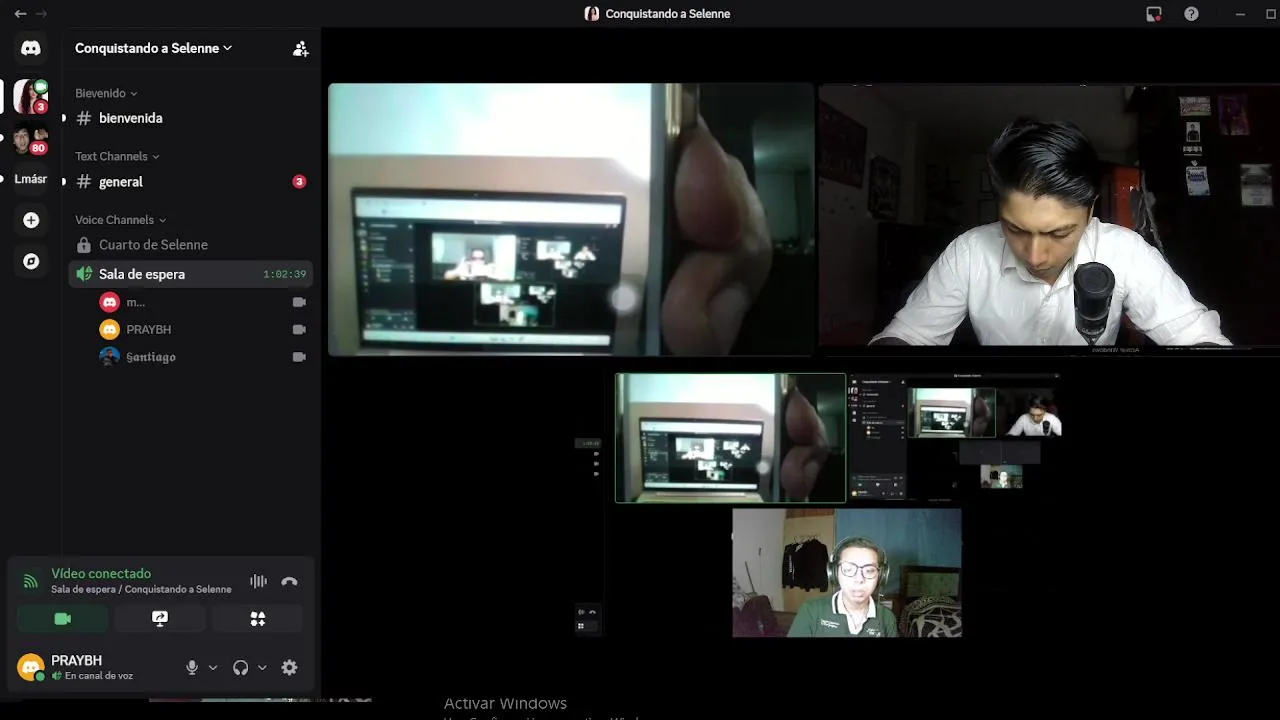Share your screen
Image resolution: width=1280 pixels, height=720 pixels.
[x=160, y=619]
